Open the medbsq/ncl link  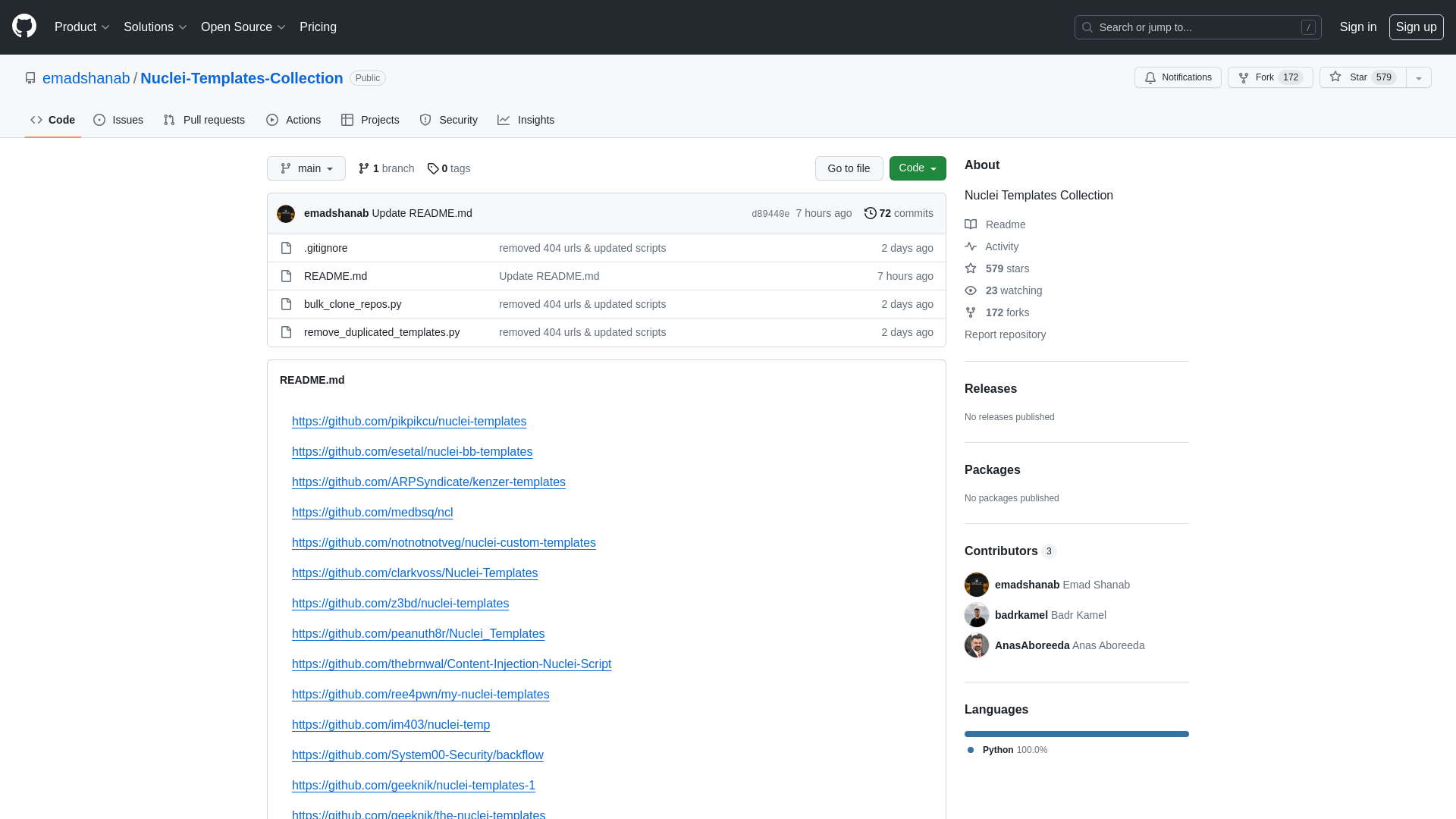[x=372, y=513]
